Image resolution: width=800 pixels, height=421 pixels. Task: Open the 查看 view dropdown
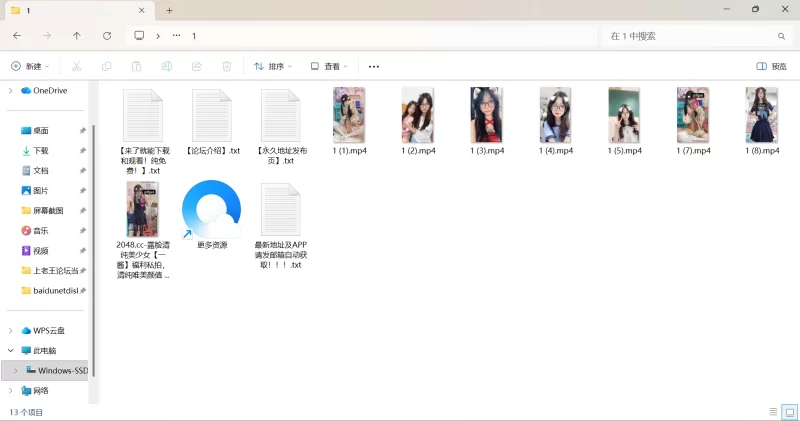pyautogui.click(x=329, y=66)
